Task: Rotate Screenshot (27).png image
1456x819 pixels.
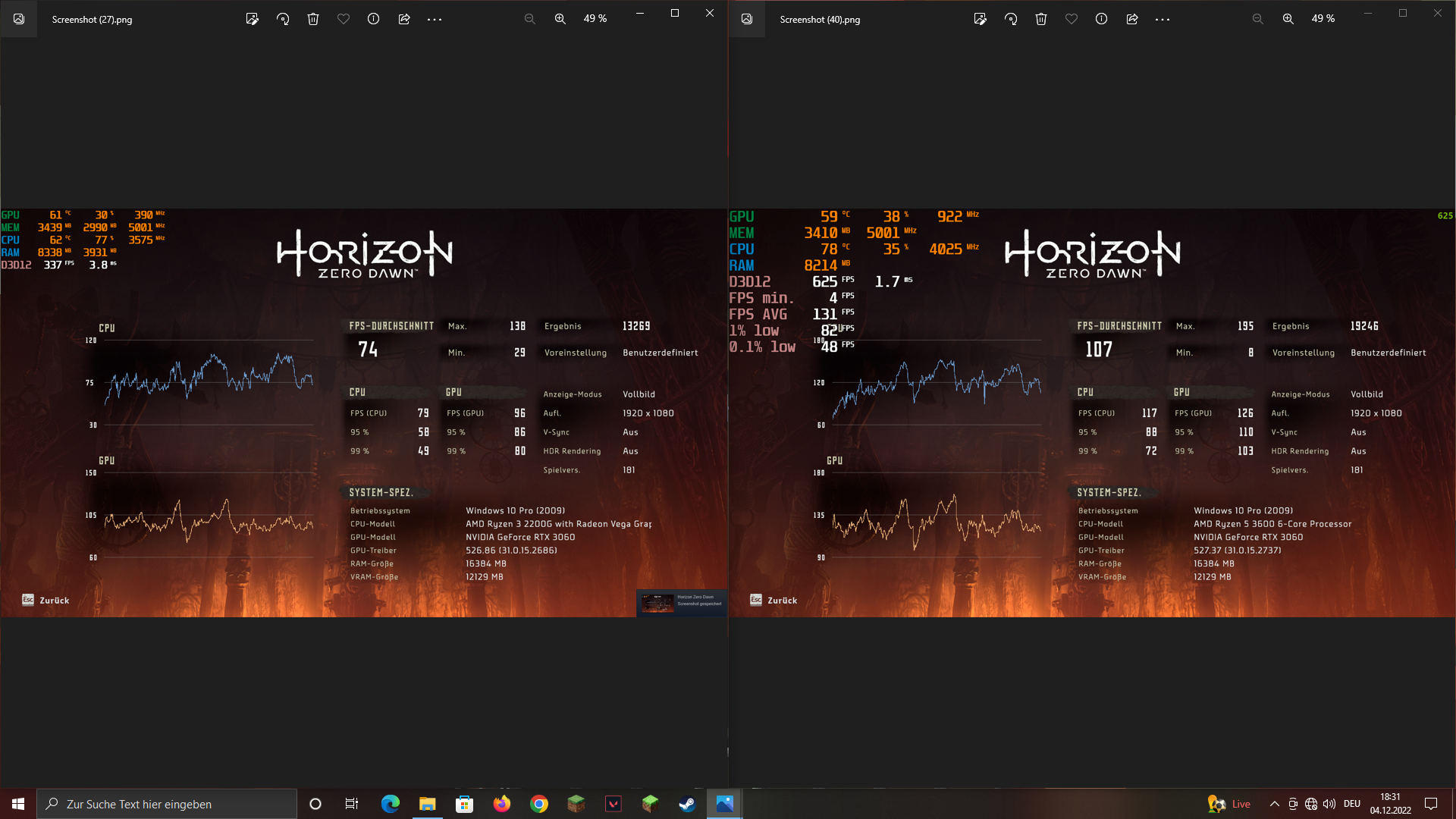Action: coord(283,19)
